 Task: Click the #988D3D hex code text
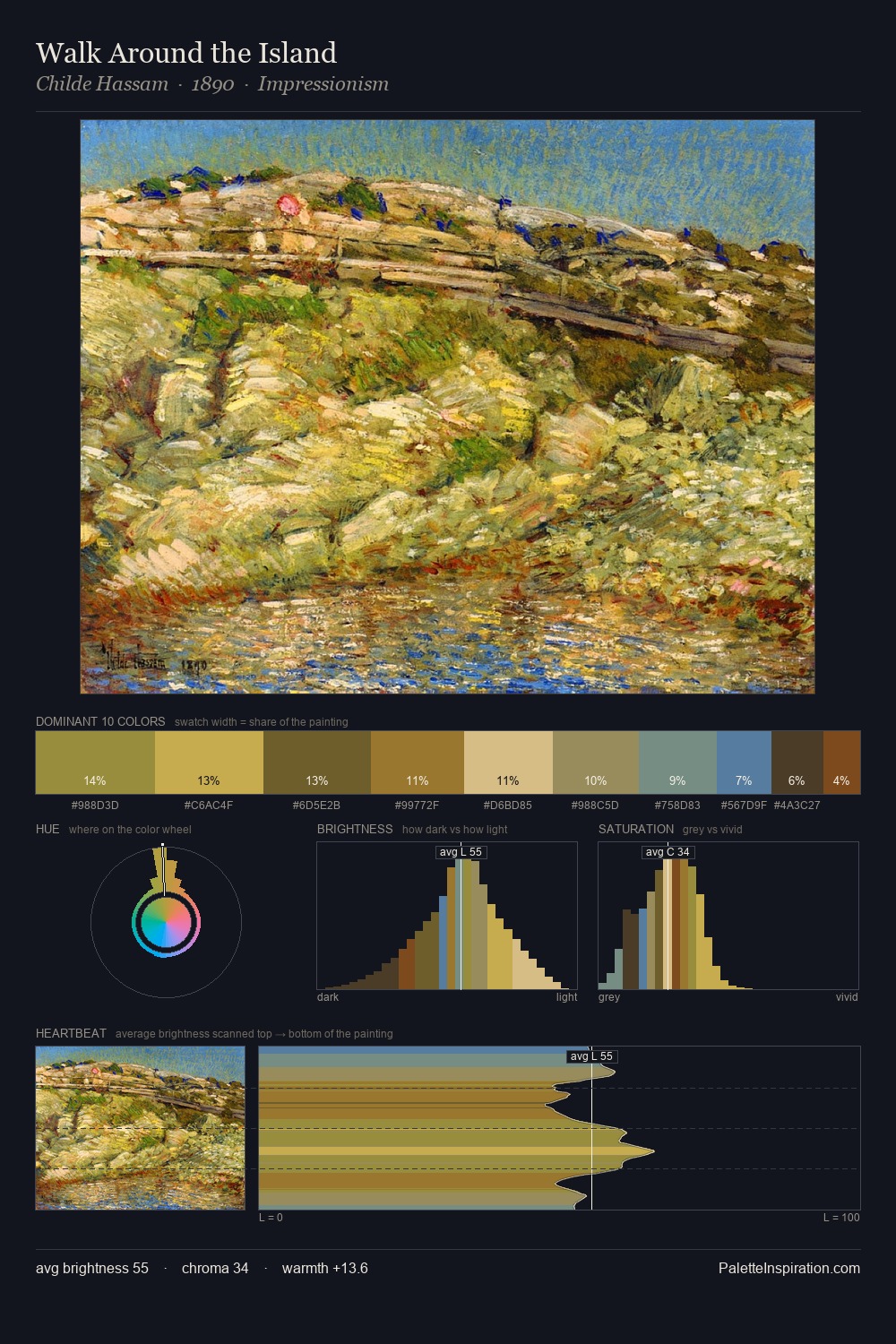tap(95, 806)
